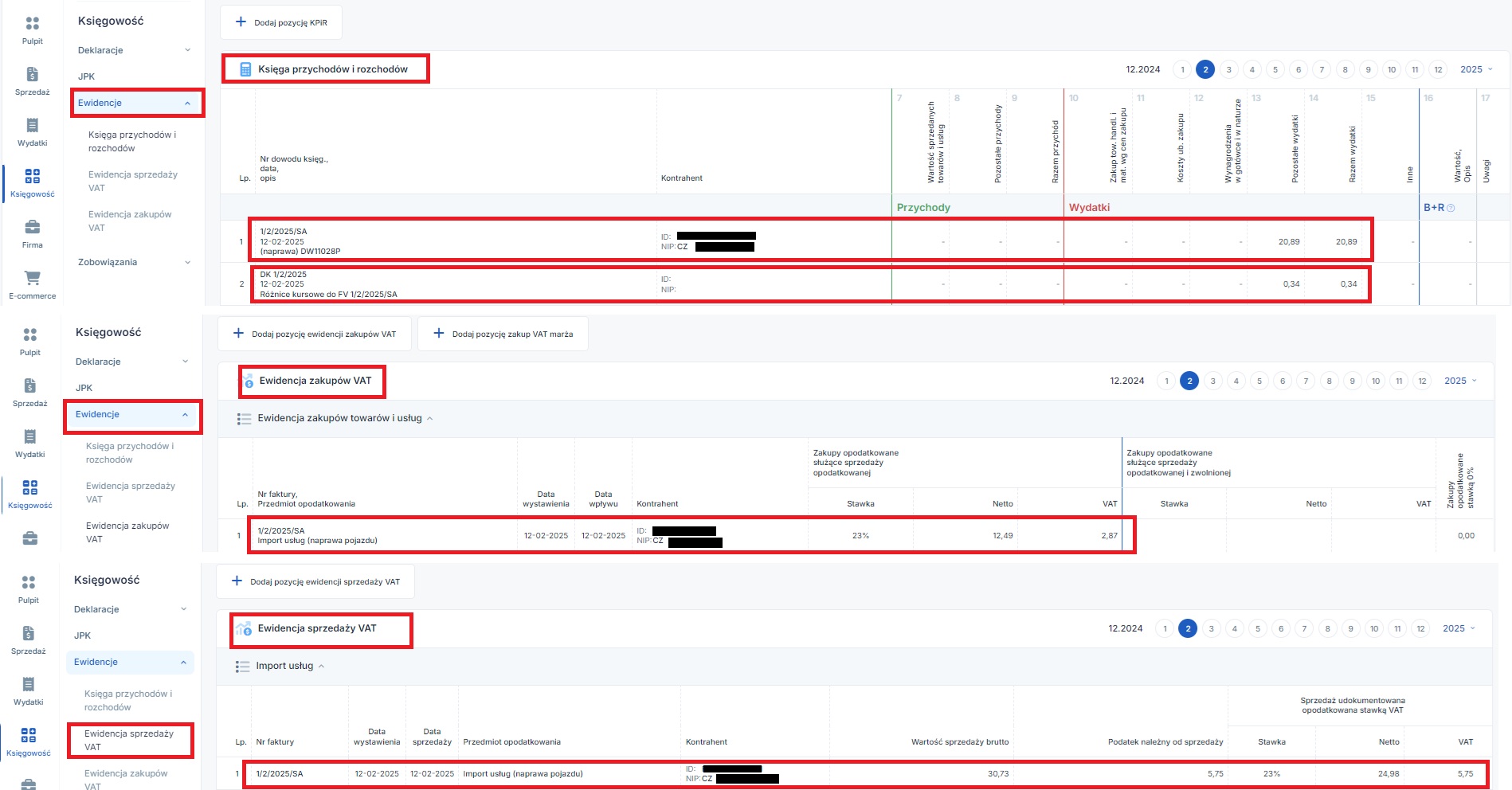Open the E-commerce cart icon
Screen dimensions: 1512x790
click(x=32, y=278)
